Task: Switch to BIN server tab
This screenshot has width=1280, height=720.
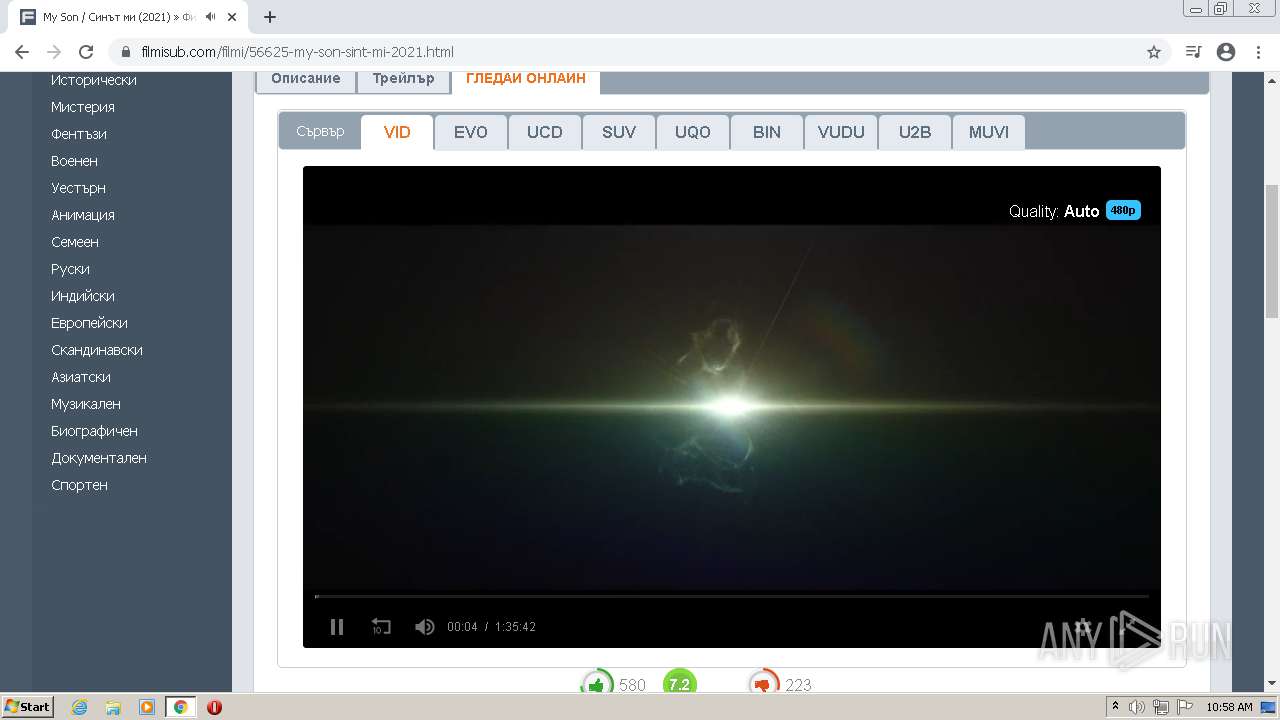Action: [767, 132]
